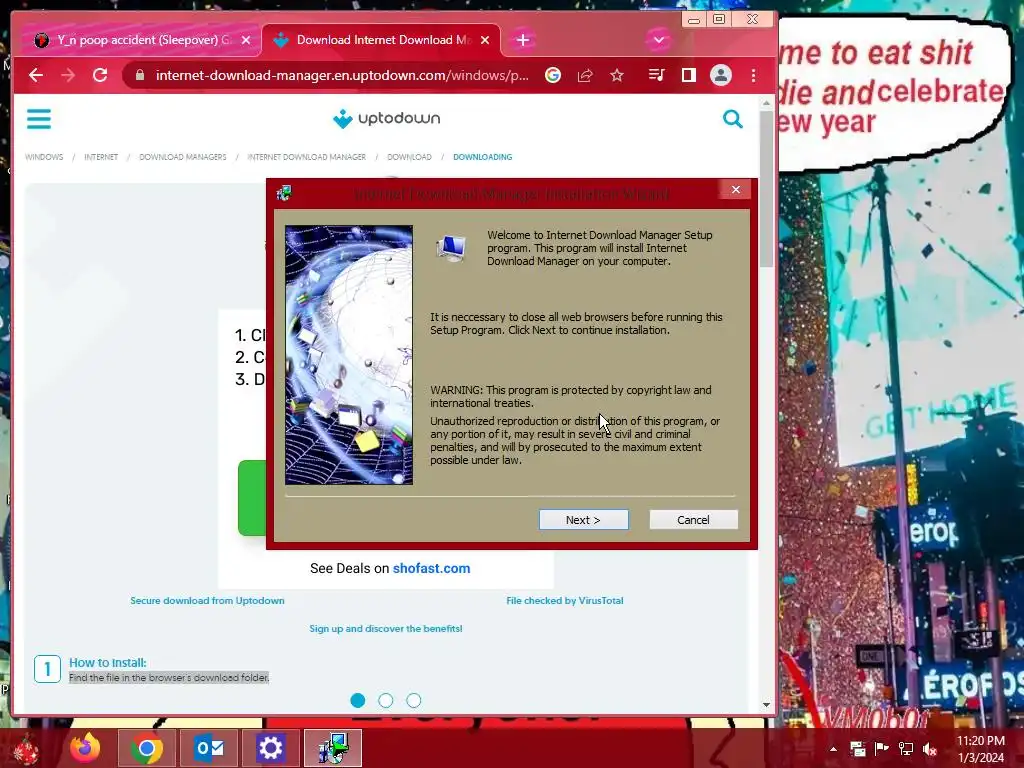Open the taskbar clock showing 11:20 PM
Screen dimensions: 1024x768
[981, 749]
